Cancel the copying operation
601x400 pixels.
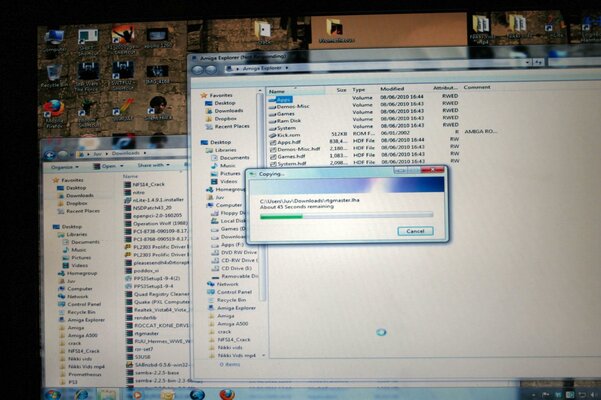point(414,230)
